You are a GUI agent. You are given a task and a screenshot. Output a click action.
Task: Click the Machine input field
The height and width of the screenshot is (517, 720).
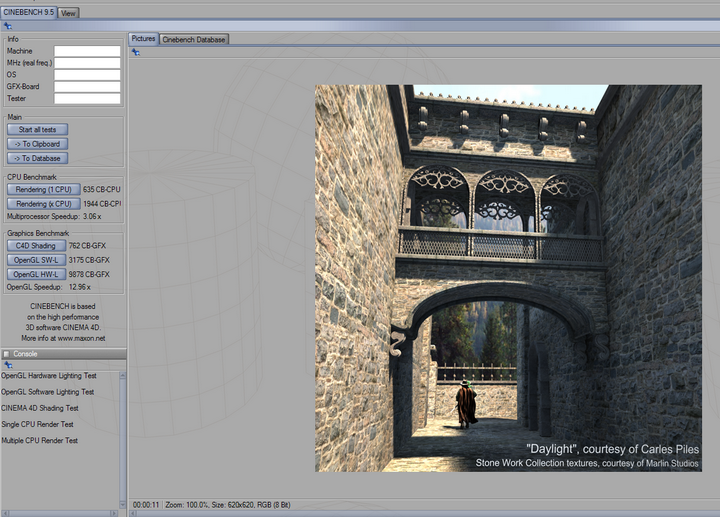[x=87, y=51]
